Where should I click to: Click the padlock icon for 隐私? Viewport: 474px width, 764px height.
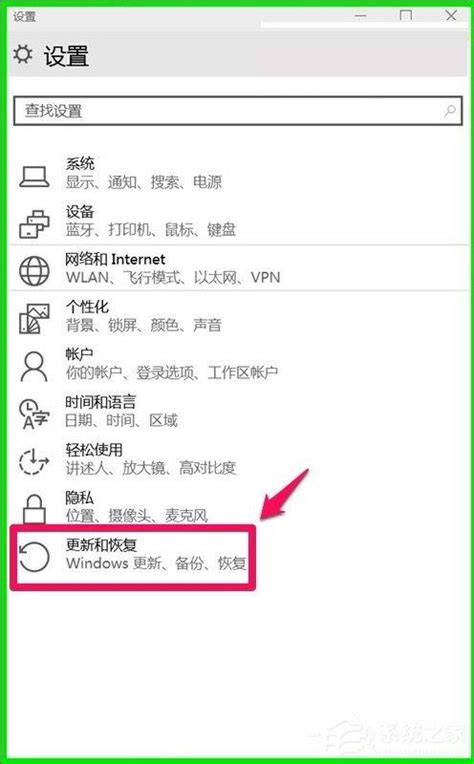(x=34, y=508)
